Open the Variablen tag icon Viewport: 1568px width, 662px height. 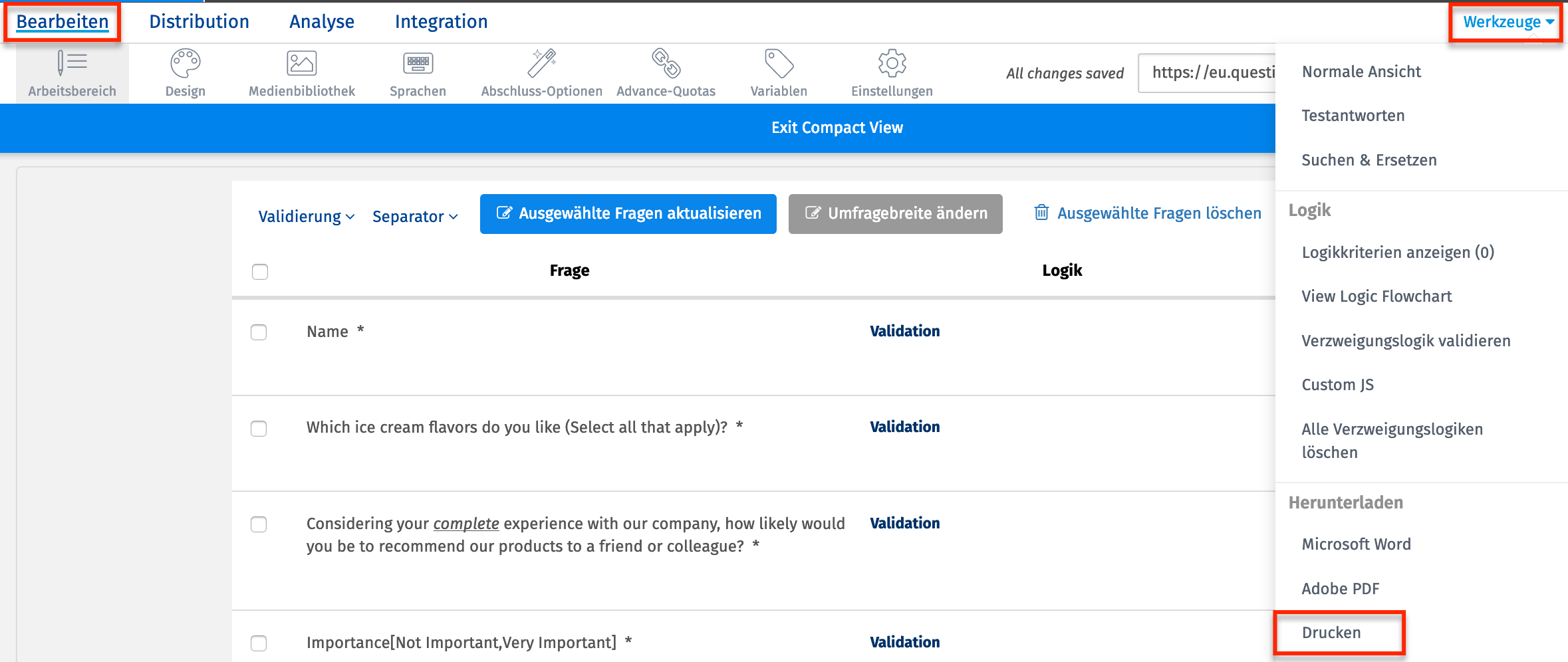click(779, 64)
